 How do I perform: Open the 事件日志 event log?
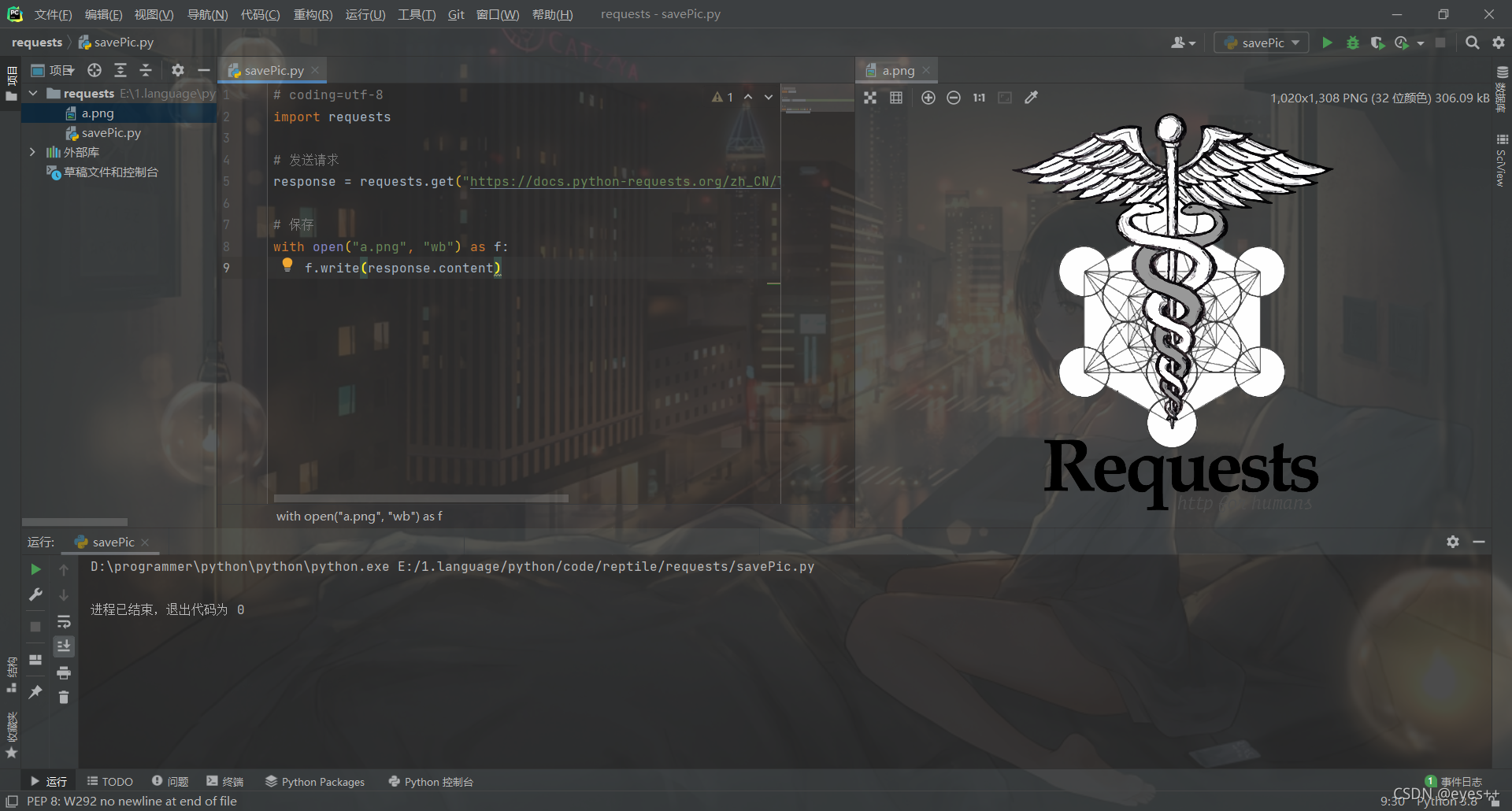click(x=1454, y=781)
